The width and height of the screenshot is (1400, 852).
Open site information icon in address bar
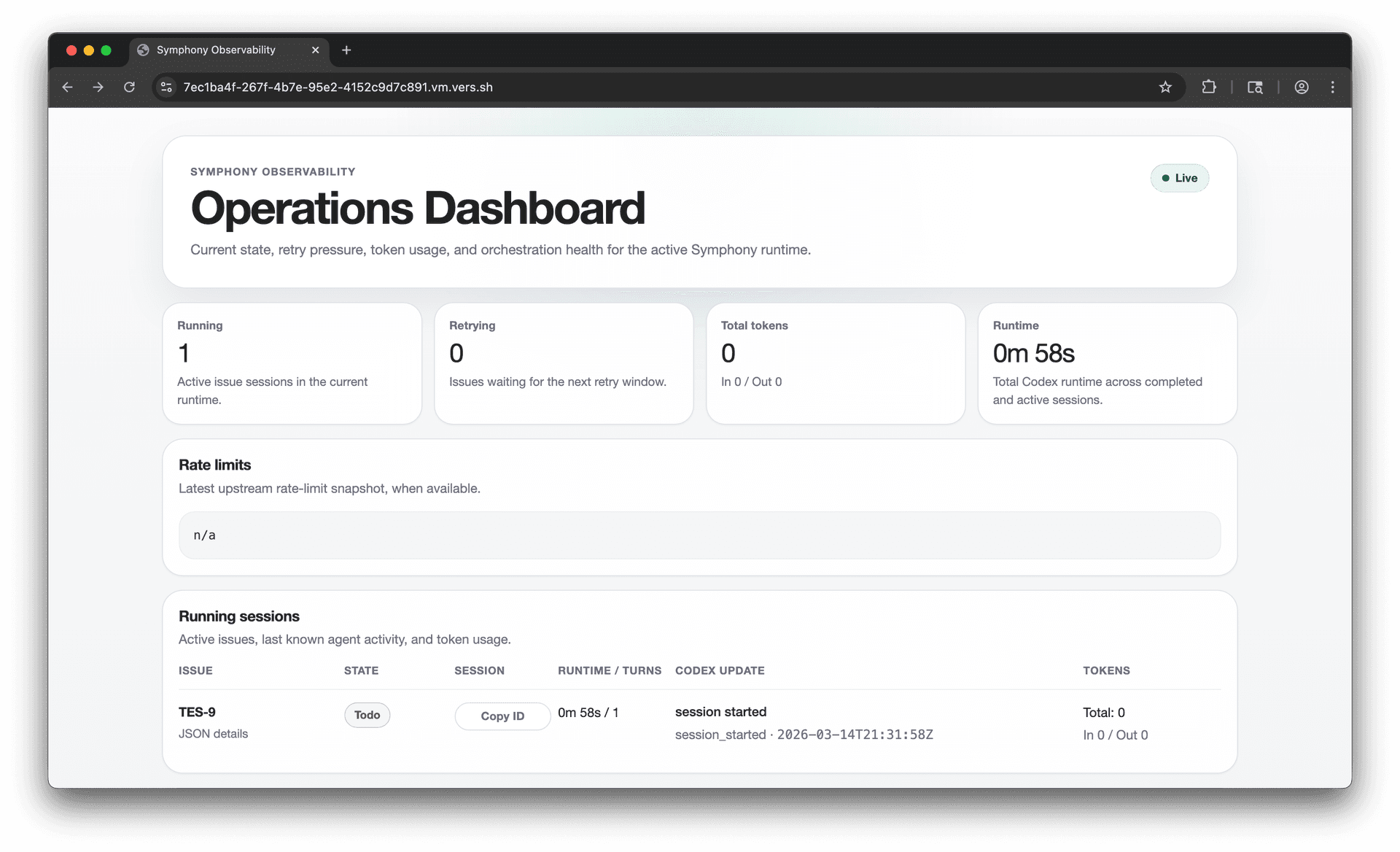(x=166, y=87)
